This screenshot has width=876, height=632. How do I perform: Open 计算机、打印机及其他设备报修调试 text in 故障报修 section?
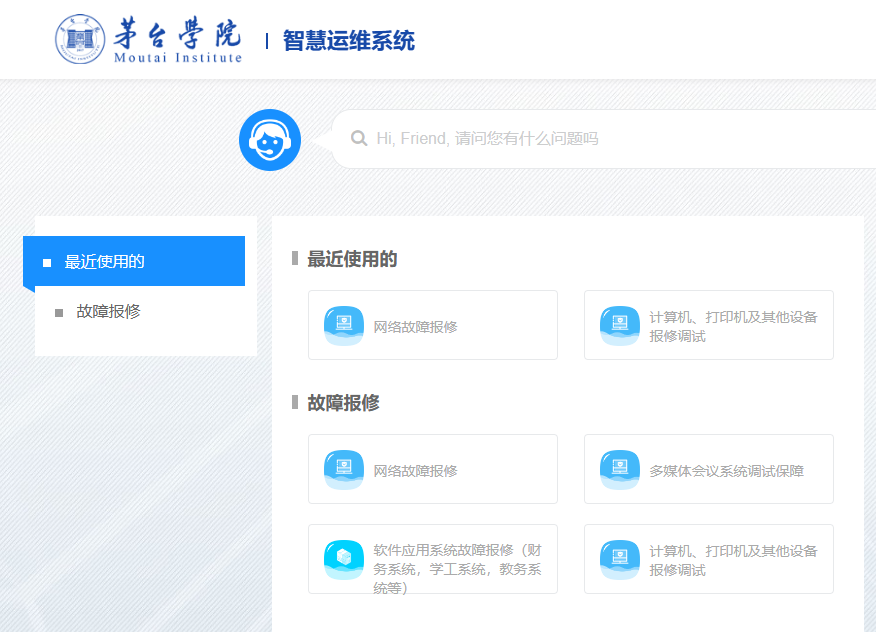coord(733,560)
